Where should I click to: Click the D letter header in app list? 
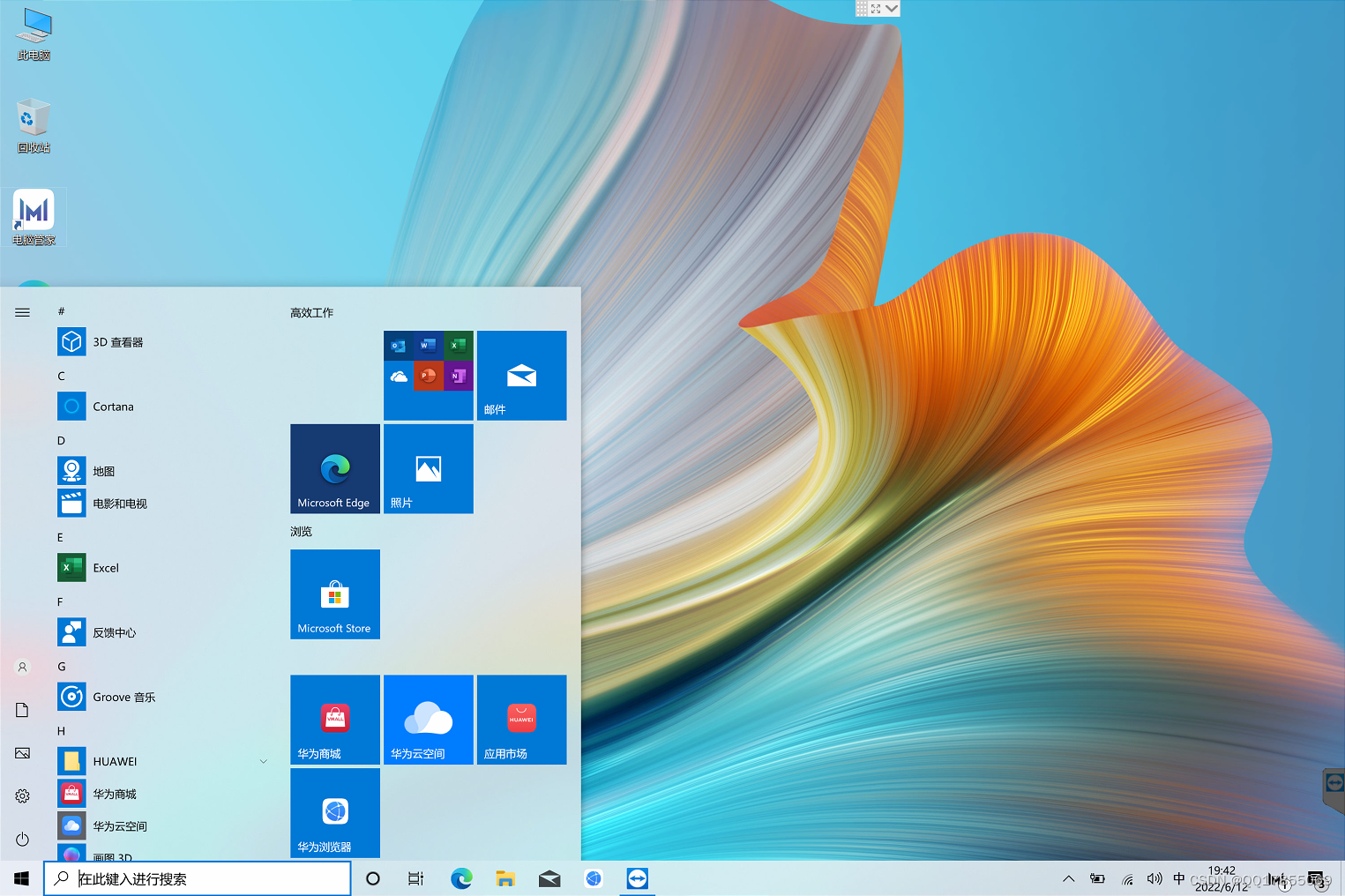62,440
